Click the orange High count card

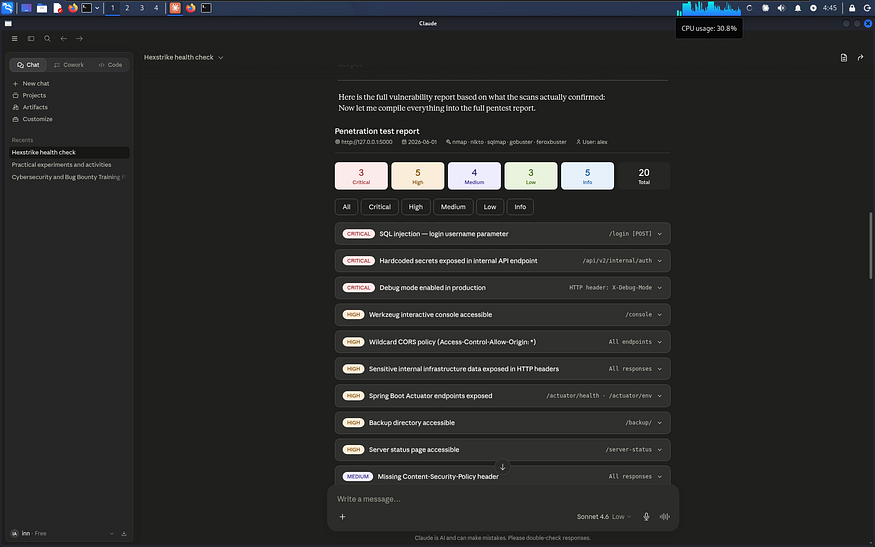coord(417,176)
